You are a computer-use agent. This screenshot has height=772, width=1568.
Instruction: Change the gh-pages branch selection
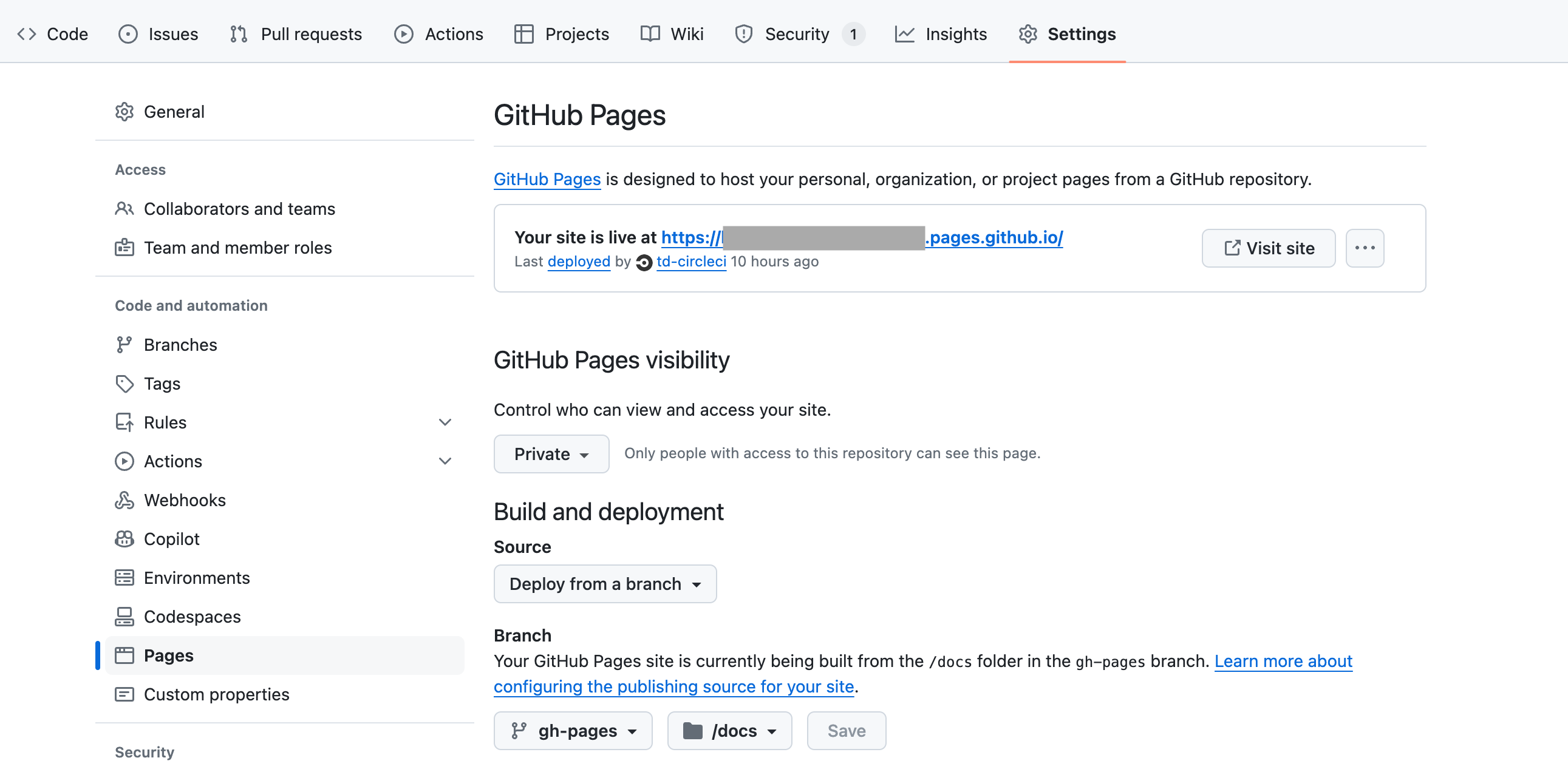(x=573, y=731)
